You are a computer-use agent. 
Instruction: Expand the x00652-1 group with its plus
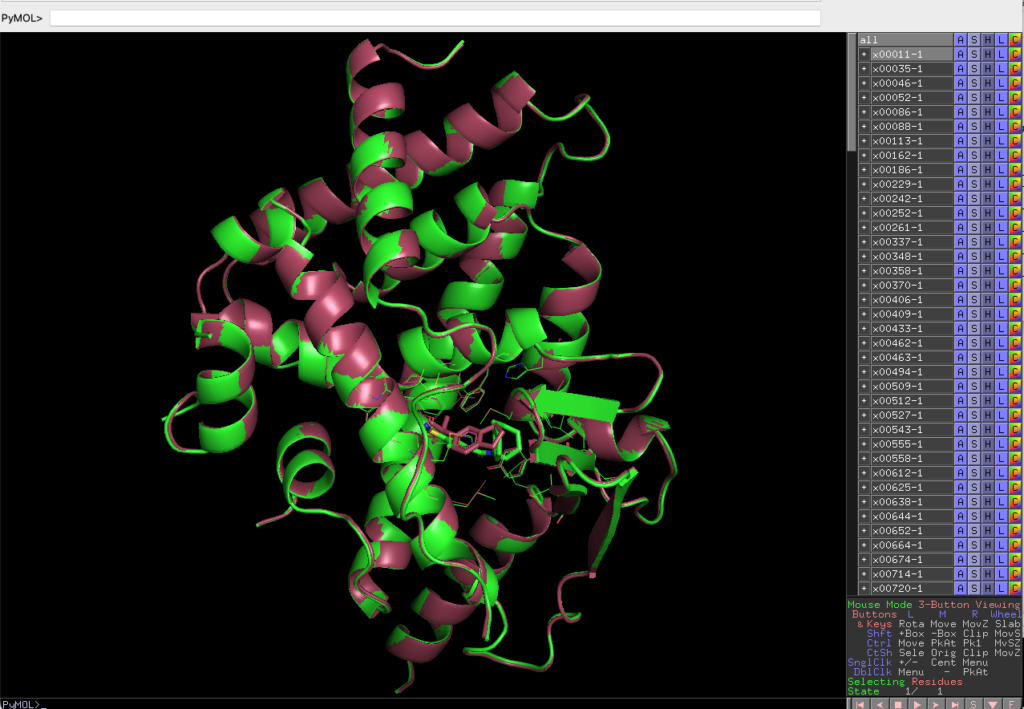864,531
